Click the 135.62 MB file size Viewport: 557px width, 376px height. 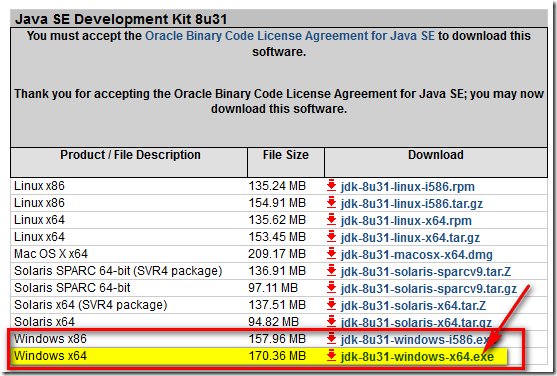(x=277, y=220)
